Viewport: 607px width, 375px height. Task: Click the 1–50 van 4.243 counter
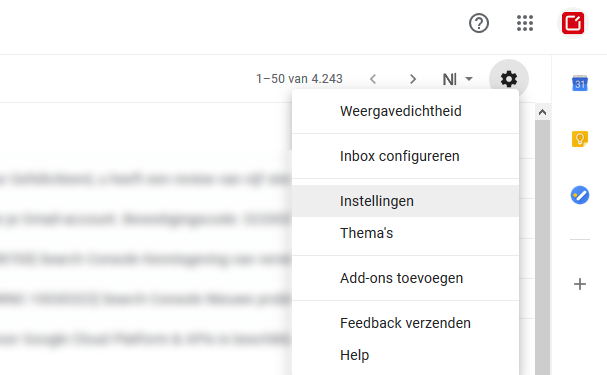(x=299, y=79)
